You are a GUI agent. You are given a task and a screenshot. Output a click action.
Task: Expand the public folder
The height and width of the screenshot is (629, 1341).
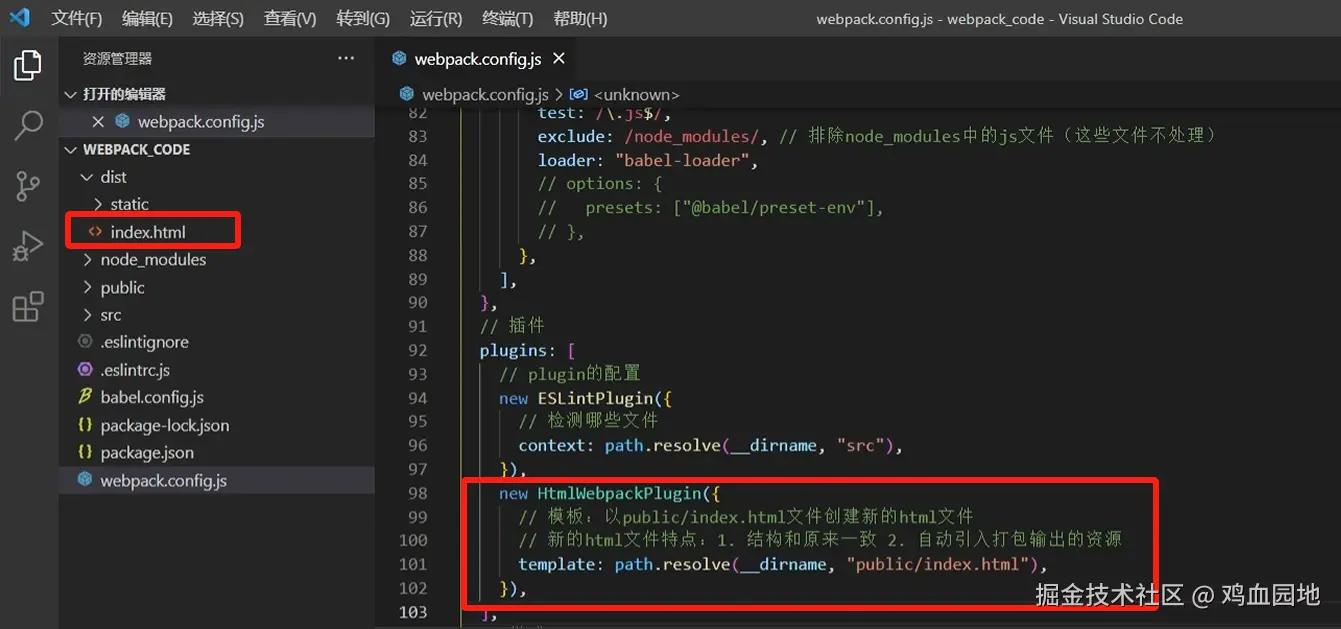(x=87, y=288)
